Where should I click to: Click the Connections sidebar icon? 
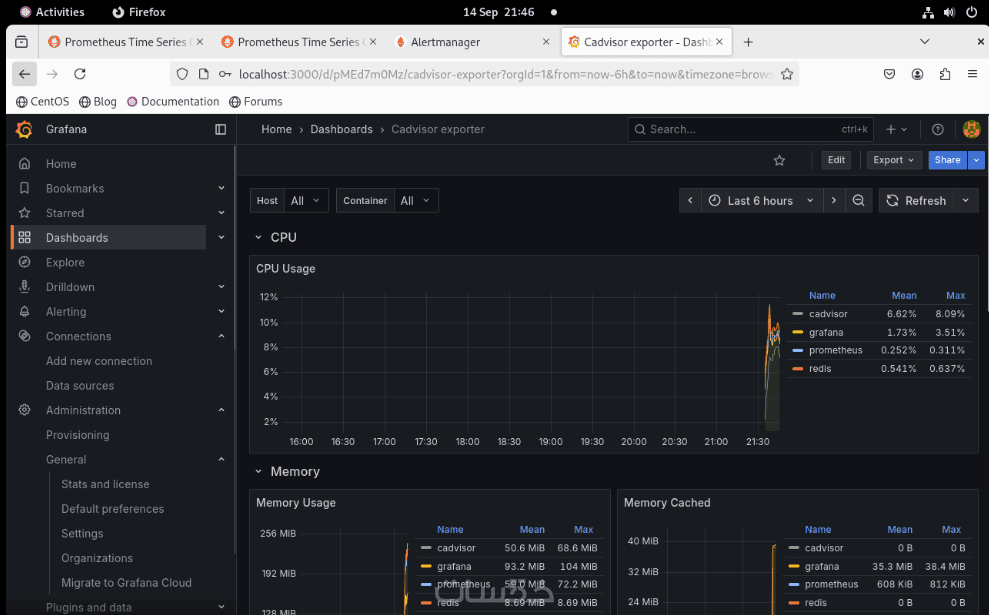[25, 336]
